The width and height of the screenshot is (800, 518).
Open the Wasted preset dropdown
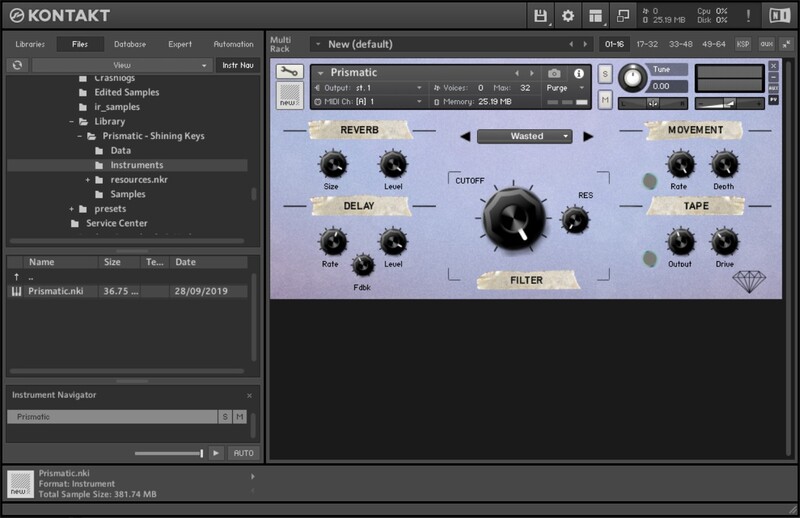point(525,136)
